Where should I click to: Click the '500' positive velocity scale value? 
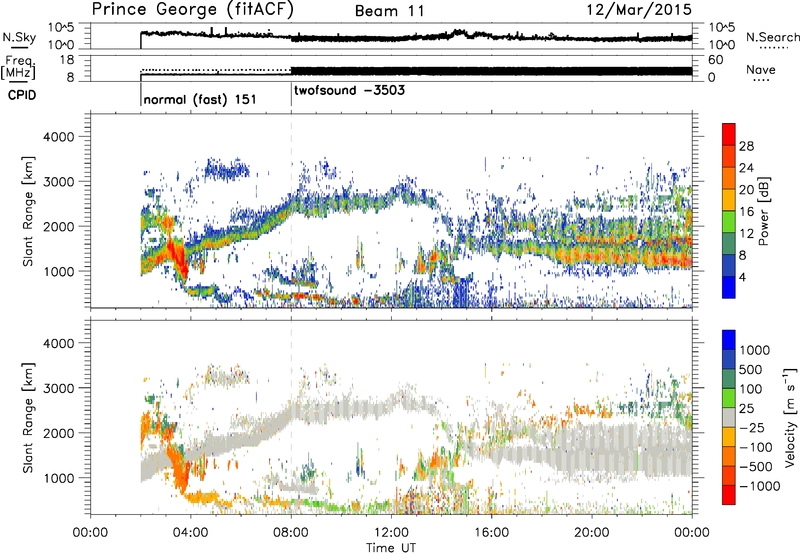(x=751, y=369)
